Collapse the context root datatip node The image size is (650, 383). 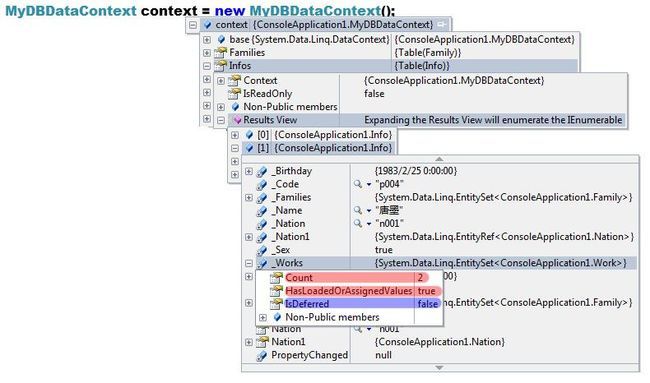tap(193, 25)
